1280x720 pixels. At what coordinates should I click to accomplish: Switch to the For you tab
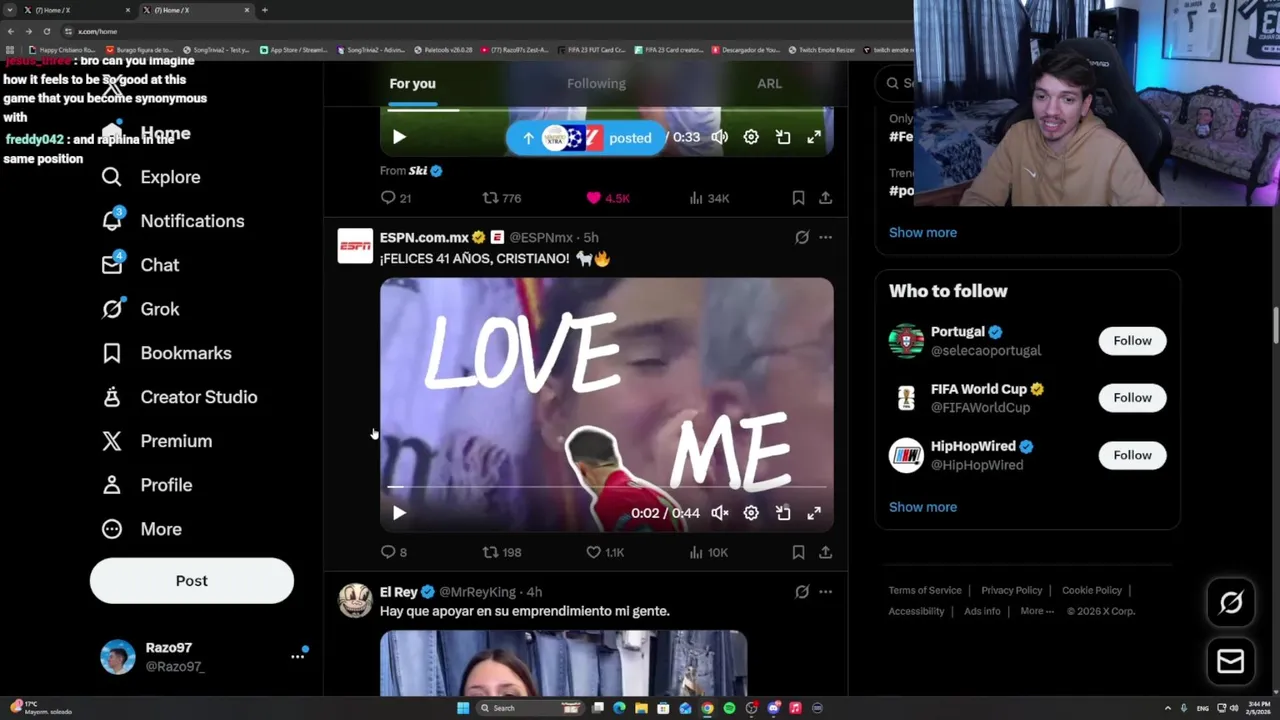tap(412, 84)
